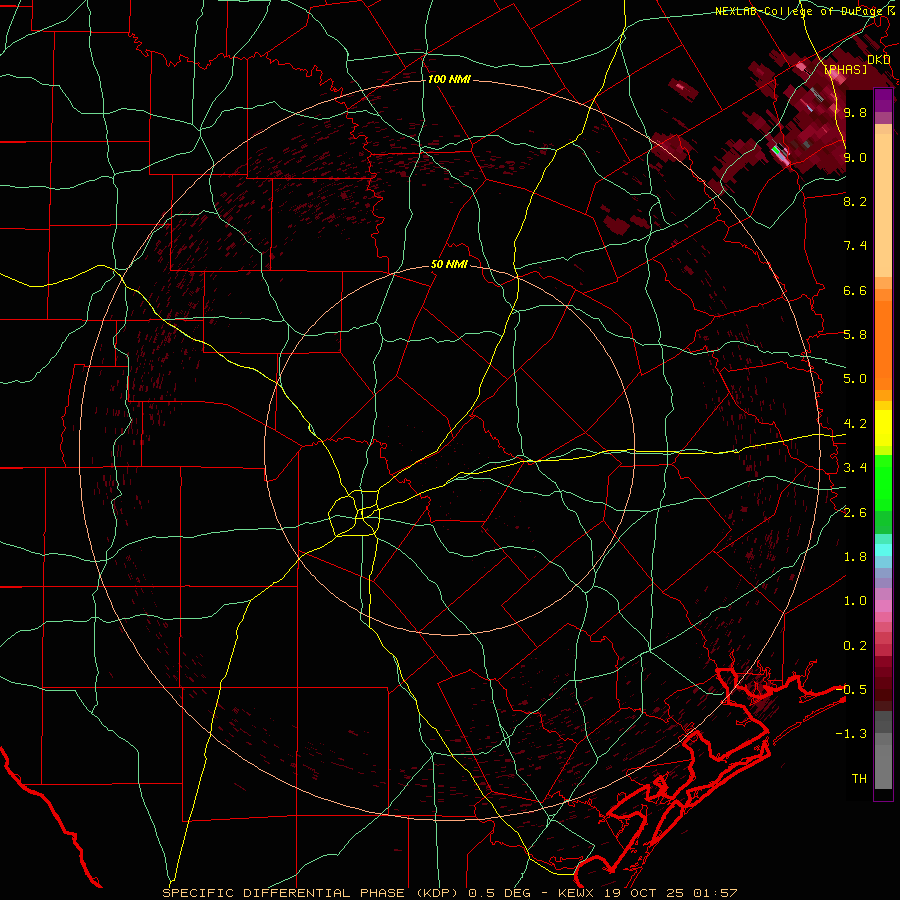Click the 2.6 value on color scale
Image resolution: width=900 pixels, height=900 pixels.
pos(855,512)
